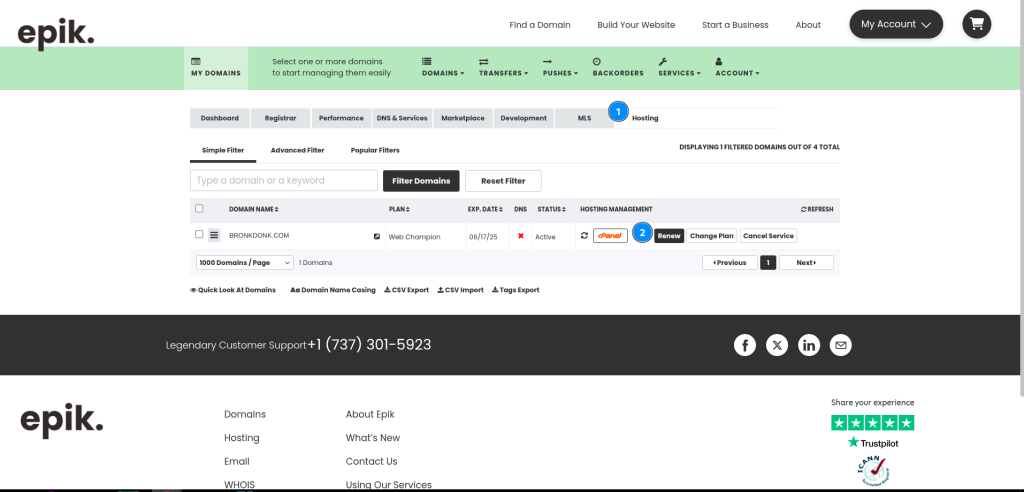Switch to the DNS & Services tab
Image resolution: width=1024 pixels, height=492 pixels.
click(402, 118)
